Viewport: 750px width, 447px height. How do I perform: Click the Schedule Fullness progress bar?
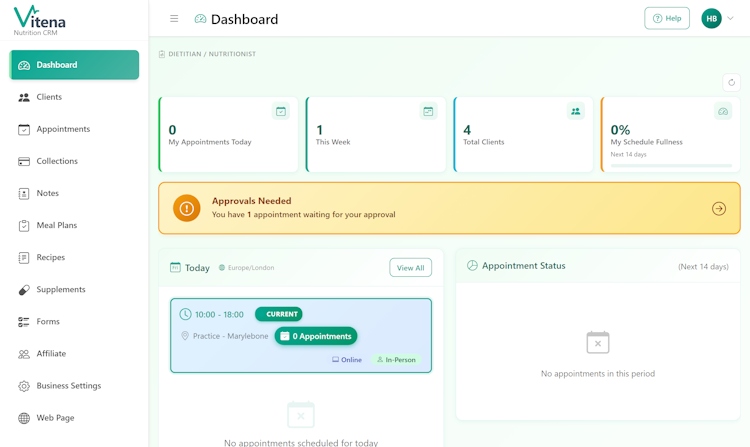click(671, 165)
